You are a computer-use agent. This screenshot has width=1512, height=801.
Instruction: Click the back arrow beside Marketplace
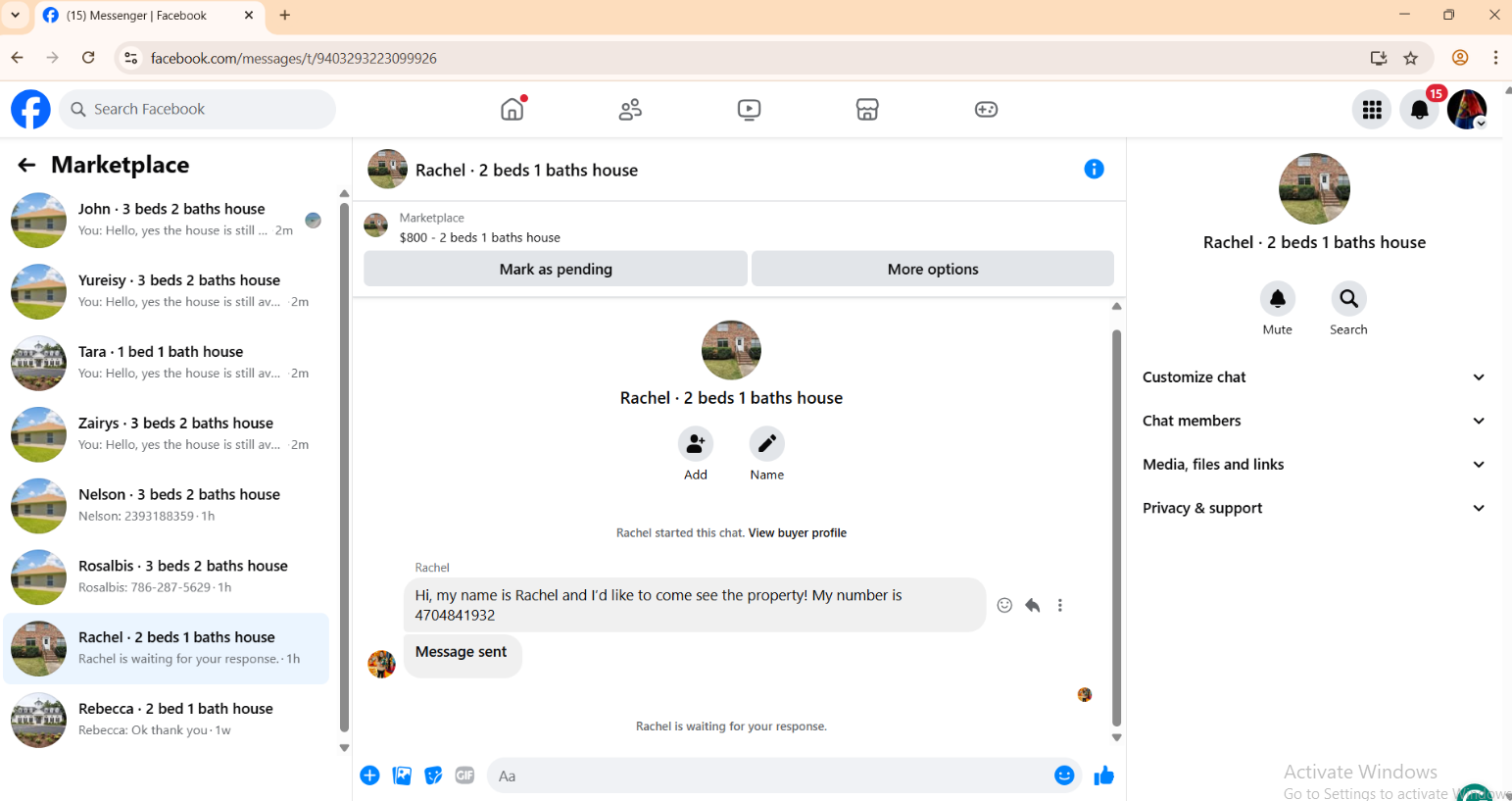26,165
